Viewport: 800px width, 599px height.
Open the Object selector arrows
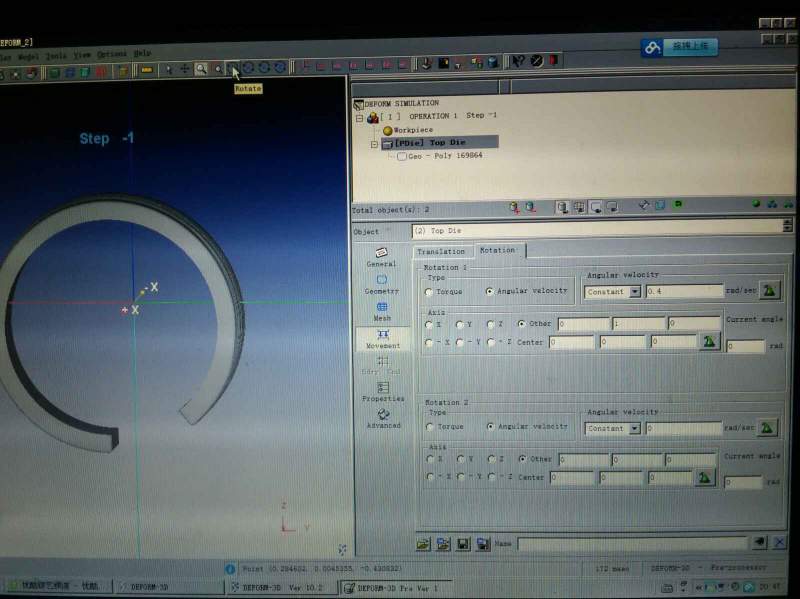pos(787,224)
